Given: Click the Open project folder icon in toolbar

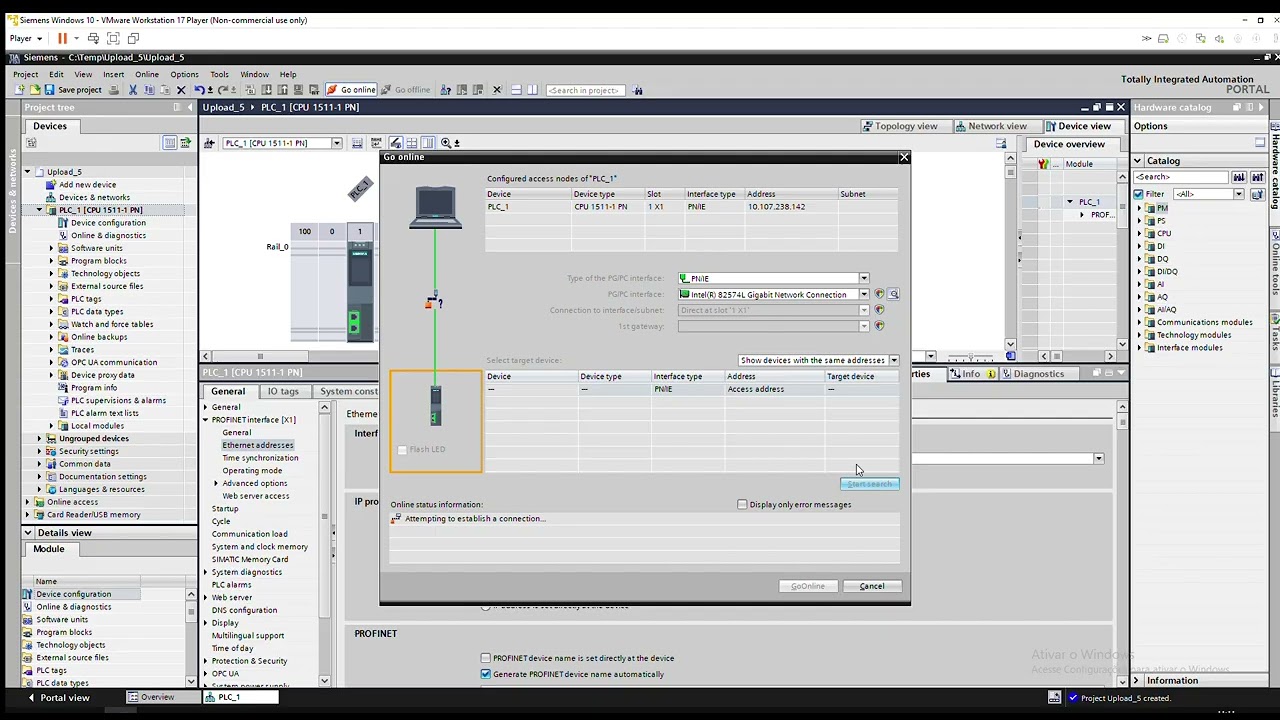Looking at the screenshot, I should click(36, 90).
